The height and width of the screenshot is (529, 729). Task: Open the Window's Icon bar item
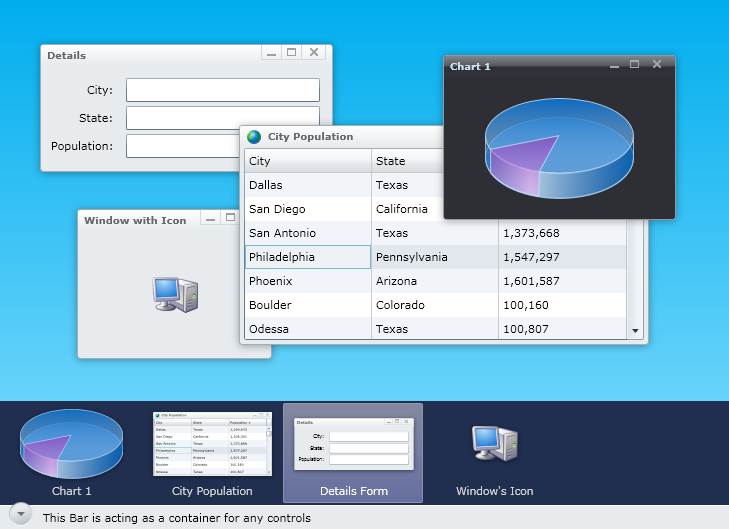(x=495, y=453)
